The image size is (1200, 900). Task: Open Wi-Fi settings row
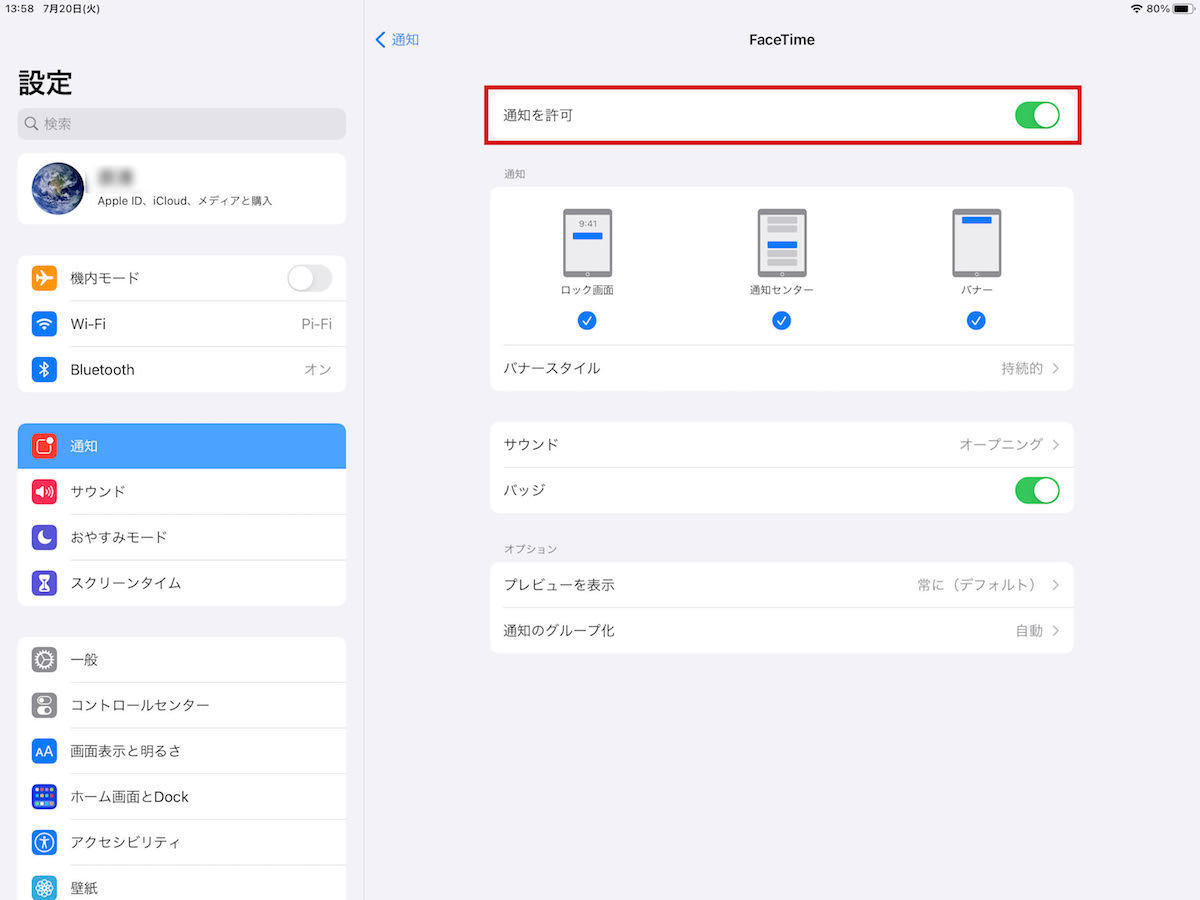click(x=182, y=324)
